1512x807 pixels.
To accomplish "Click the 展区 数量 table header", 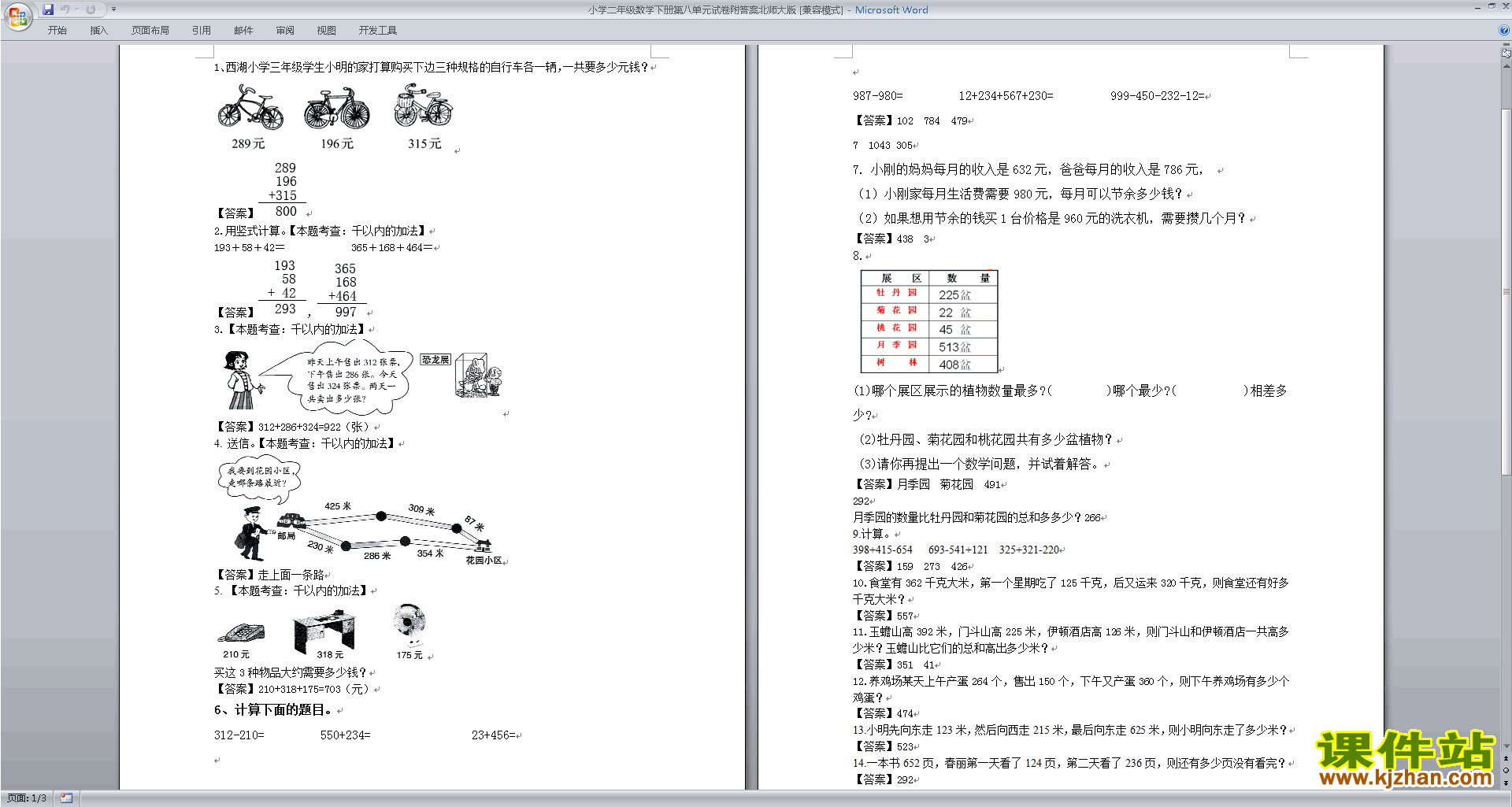I will pyautogui.click(x=929, y=278).
